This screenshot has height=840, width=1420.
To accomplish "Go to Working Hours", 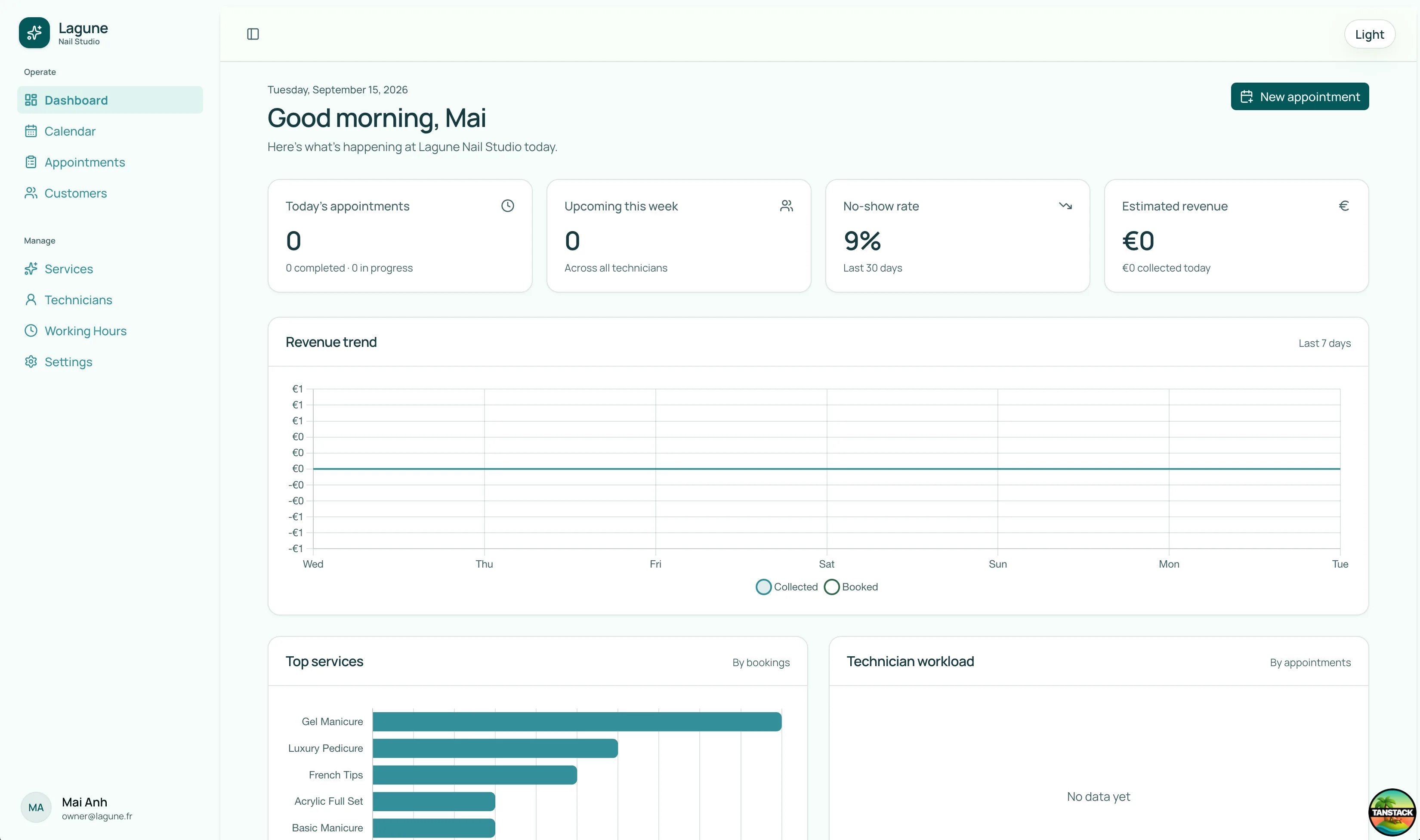I will pyautogui.click(x=110, y=330).
